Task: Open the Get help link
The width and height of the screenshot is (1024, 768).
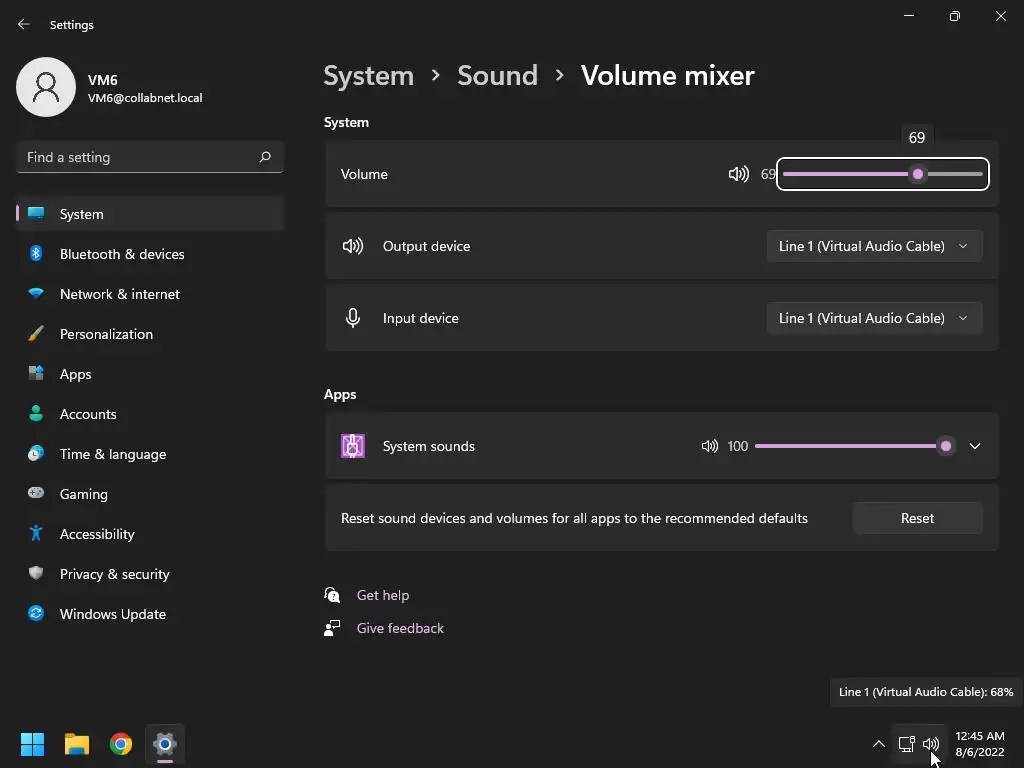Action: (383, 595)
